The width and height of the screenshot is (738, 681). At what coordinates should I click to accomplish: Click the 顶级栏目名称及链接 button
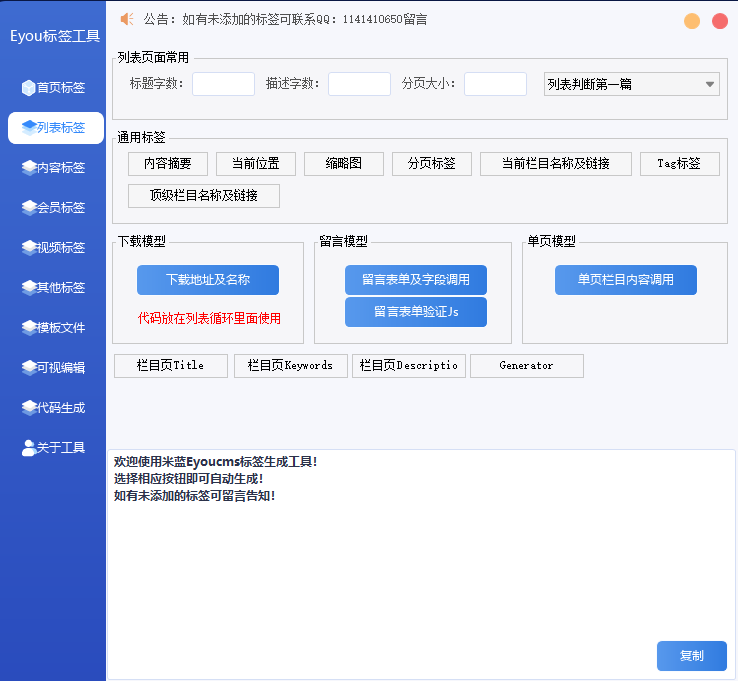tap(204, 196)
